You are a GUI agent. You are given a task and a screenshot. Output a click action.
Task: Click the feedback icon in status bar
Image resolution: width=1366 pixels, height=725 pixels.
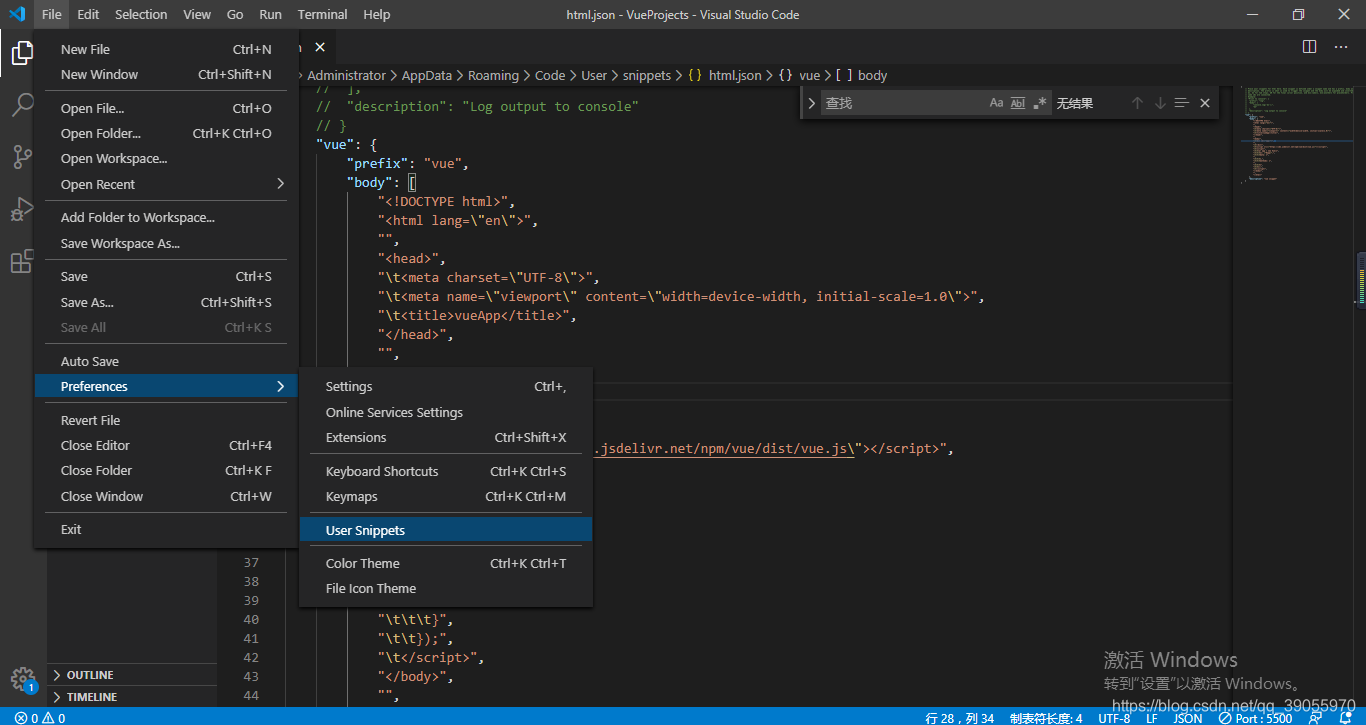pyautogui.click(x=1316, y=718)
